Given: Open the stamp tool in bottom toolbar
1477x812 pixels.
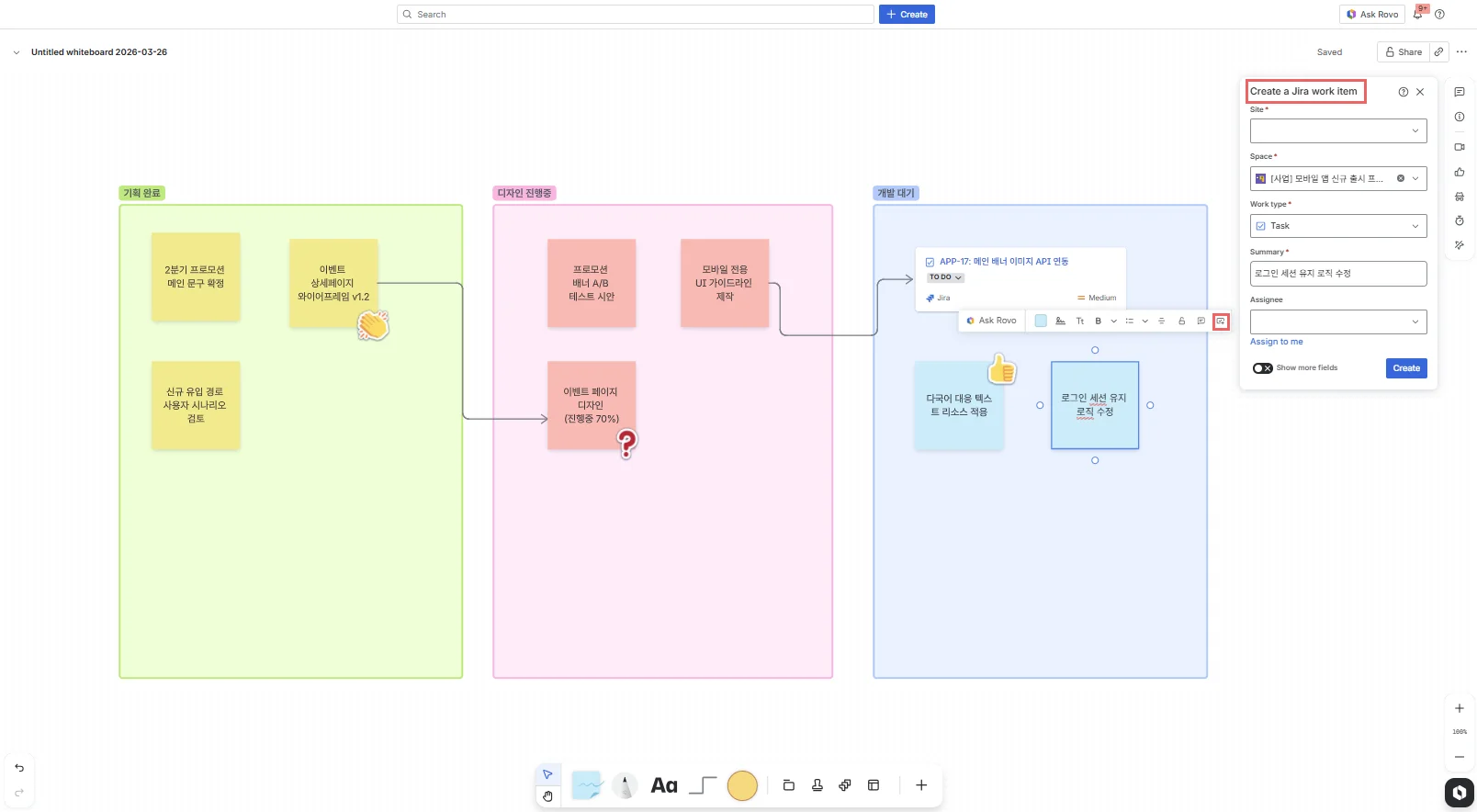Looking at the screenshot, I should tap(817, 785).
